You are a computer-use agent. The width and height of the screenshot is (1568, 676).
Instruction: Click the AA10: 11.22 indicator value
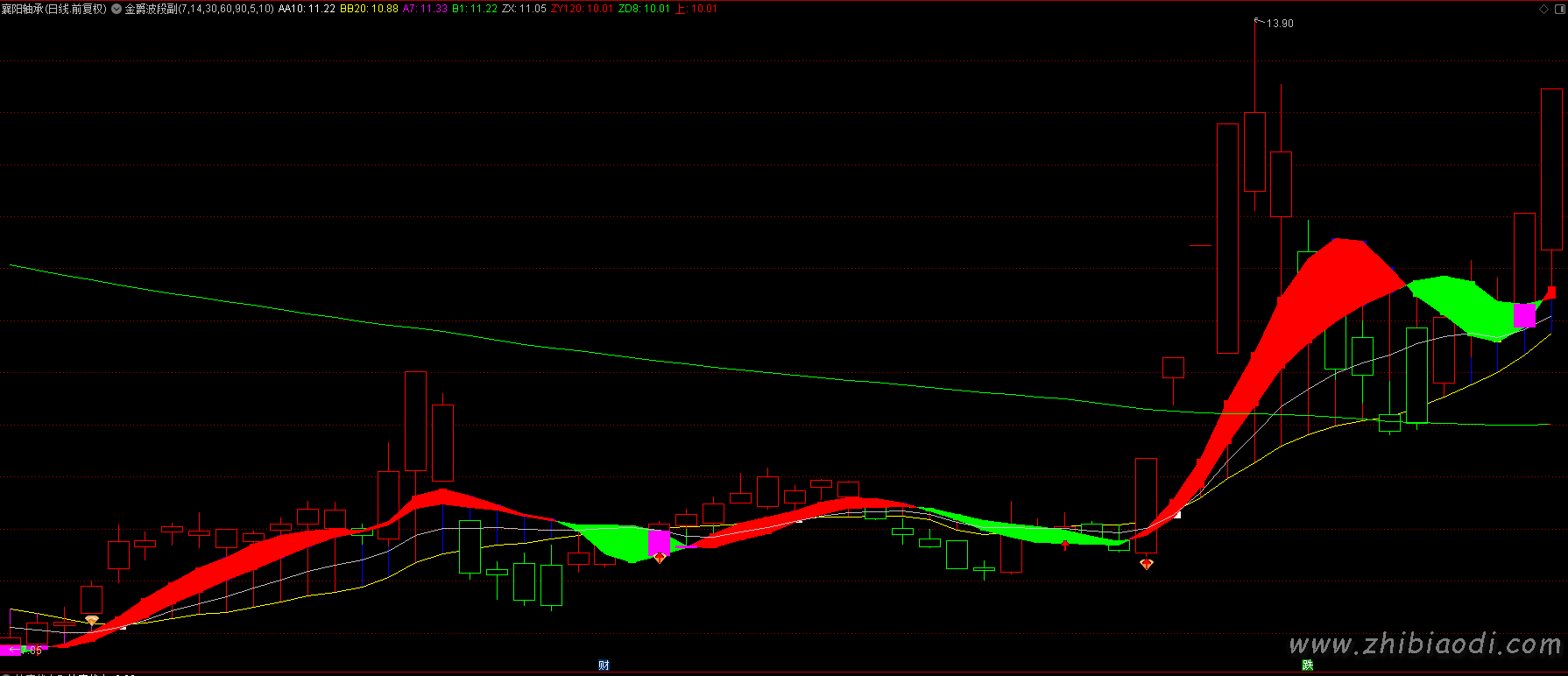point(307,9)
